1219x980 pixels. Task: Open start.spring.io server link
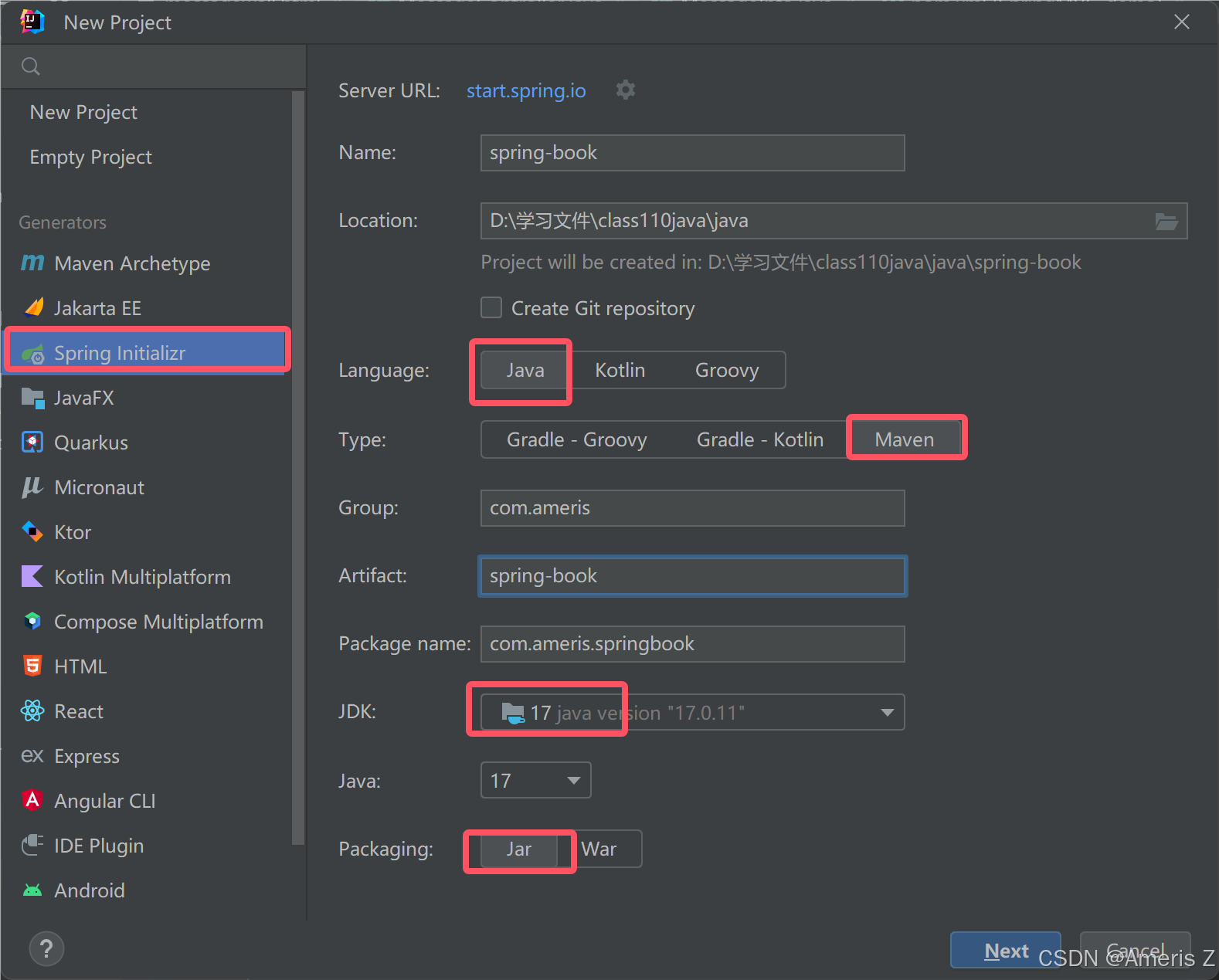526,91
